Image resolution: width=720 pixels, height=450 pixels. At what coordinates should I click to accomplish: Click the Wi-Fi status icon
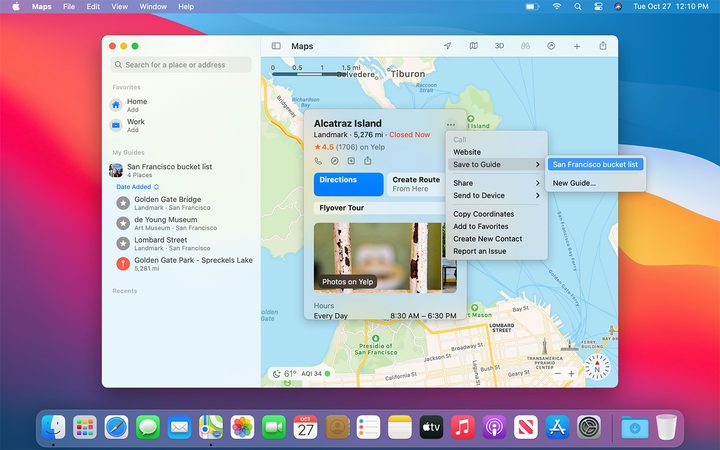(x=557, y=6)
